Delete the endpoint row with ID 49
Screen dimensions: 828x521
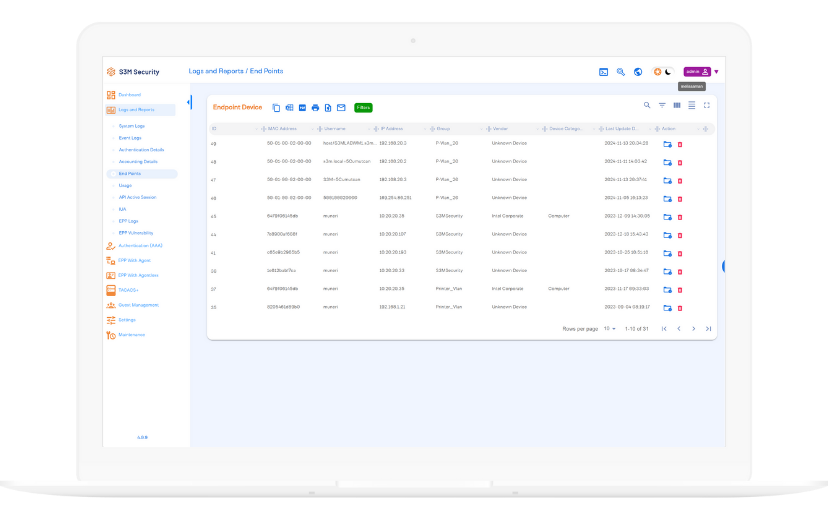[680, 144]
